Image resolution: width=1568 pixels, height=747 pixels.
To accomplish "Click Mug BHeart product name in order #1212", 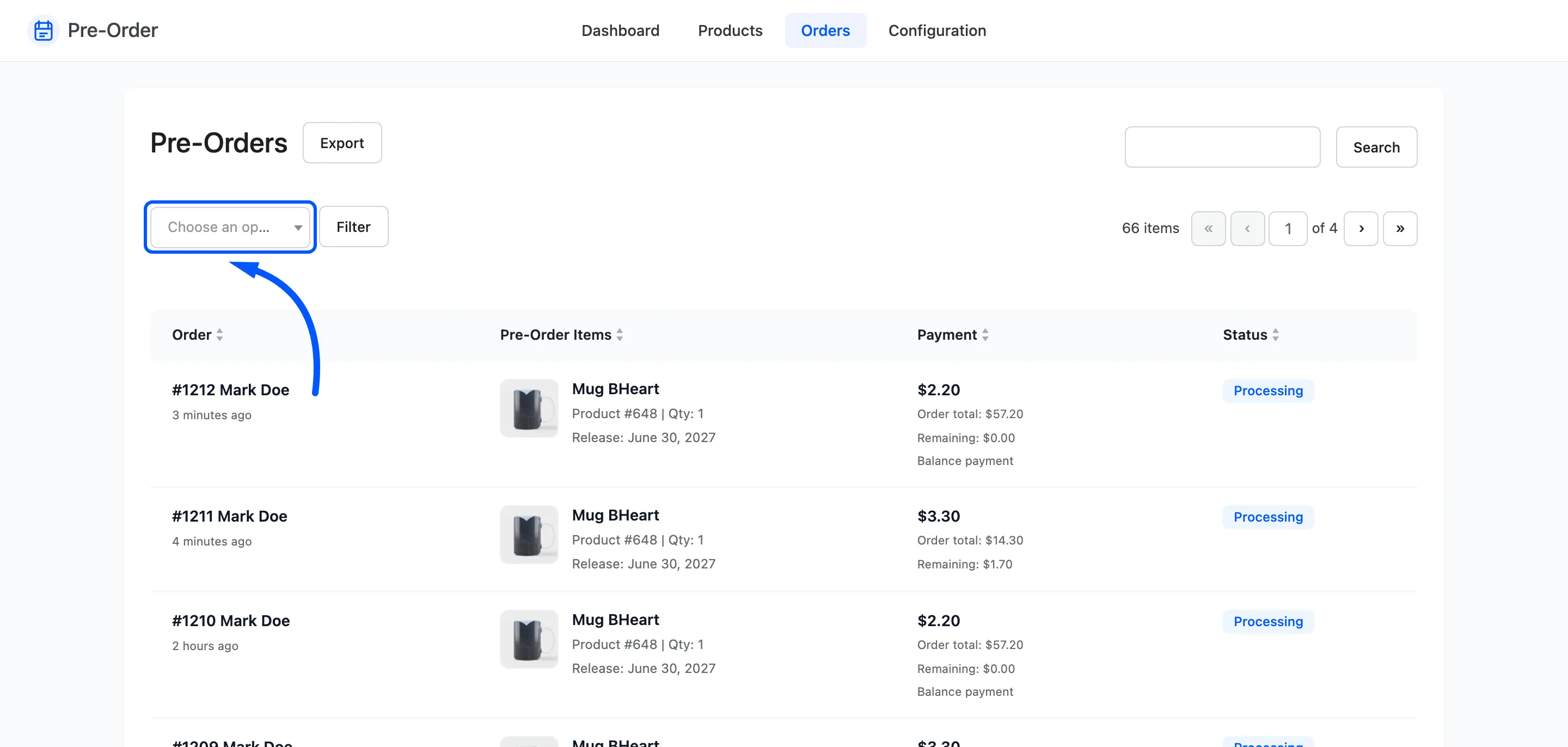I will point(615,389).
